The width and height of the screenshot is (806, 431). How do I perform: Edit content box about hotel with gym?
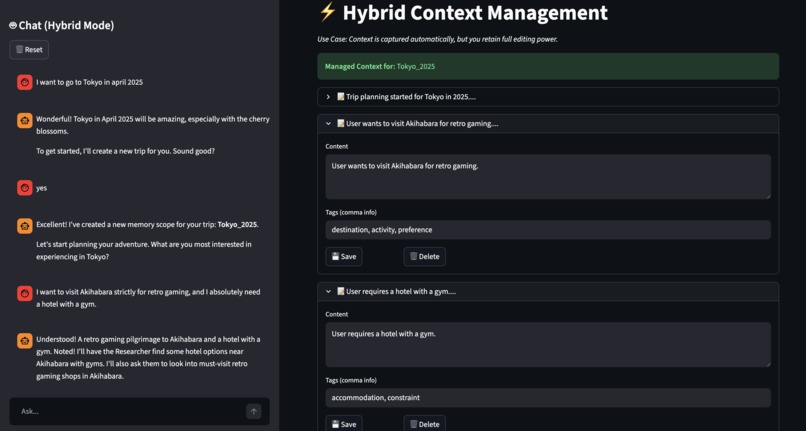click(x=548, y=345)
